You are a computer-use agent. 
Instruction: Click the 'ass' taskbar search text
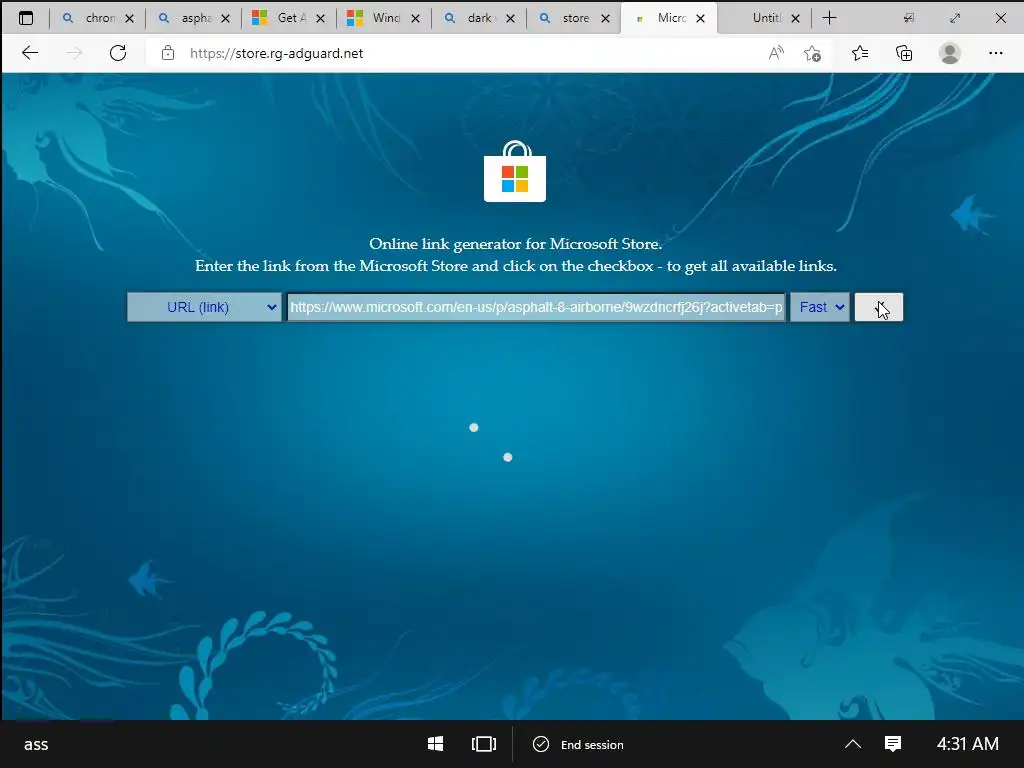[36, 744]
